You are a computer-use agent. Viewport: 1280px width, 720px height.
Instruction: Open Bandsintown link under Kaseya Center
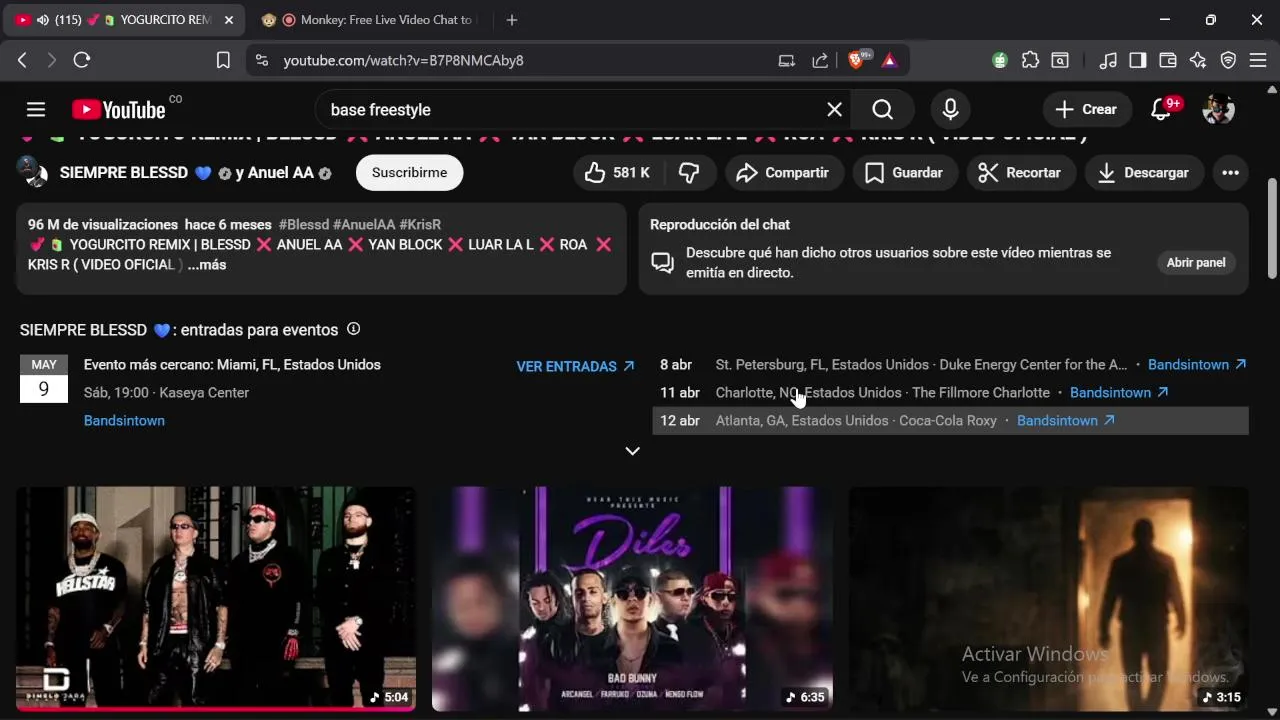(124, 421)
